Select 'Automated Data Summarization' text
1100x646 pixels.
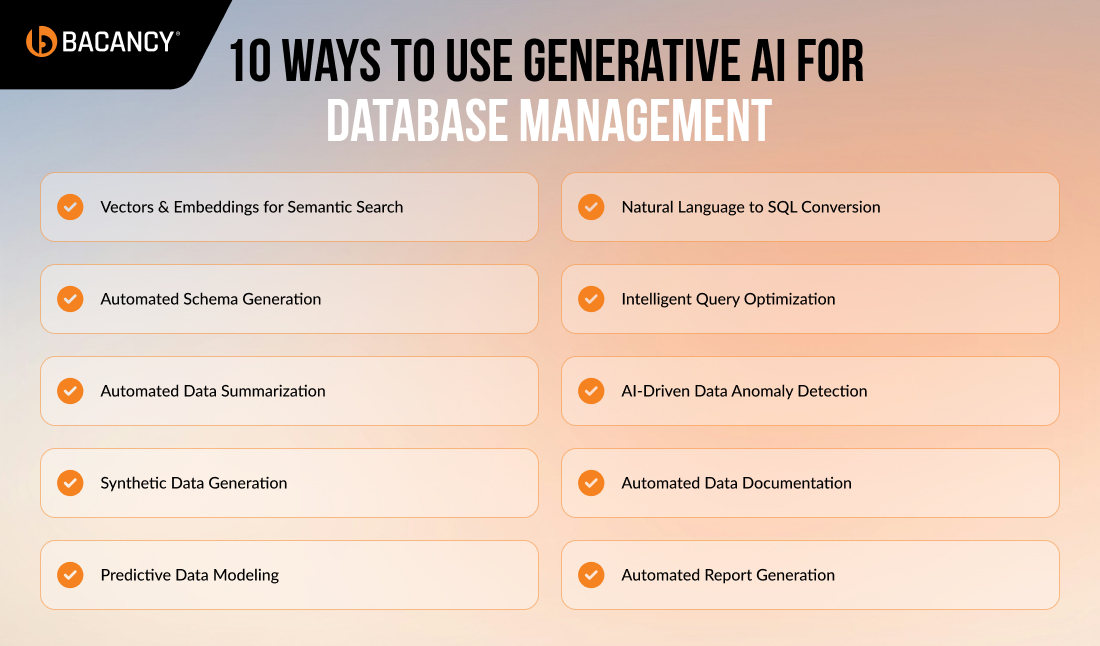213,391
